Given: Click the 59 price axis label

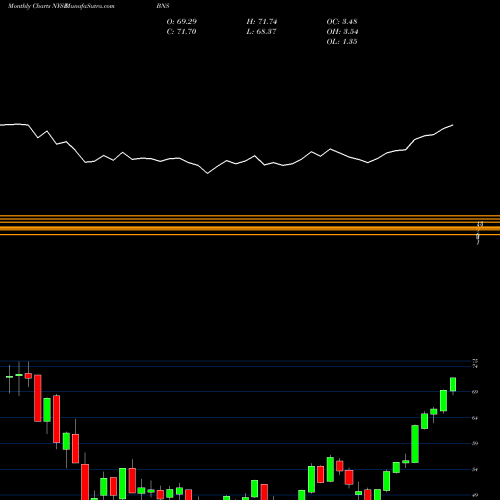Looking at the screenshot, I should click(475, 443).
